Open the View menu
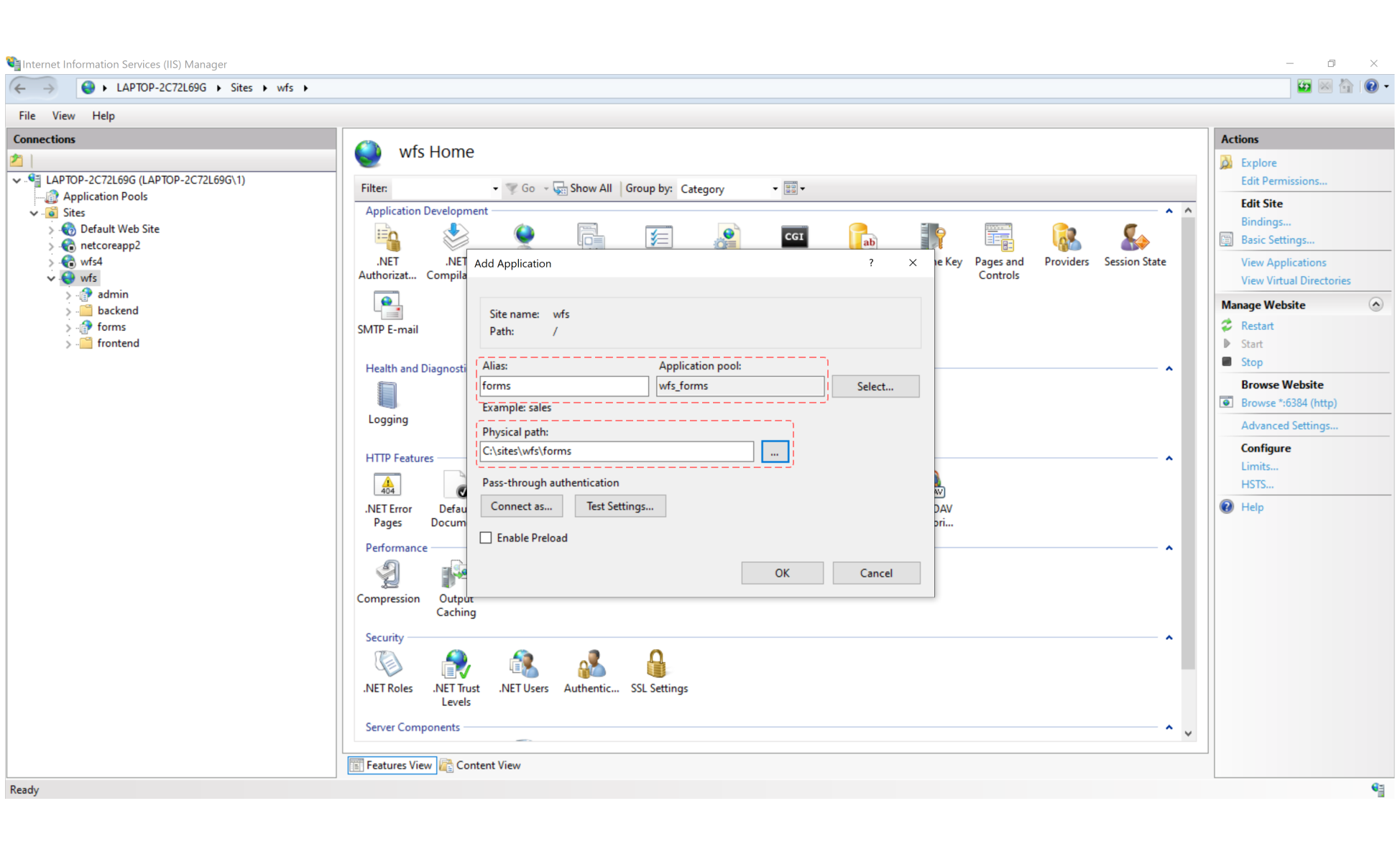Screen dimensions: 1400x852 [63, 116]
